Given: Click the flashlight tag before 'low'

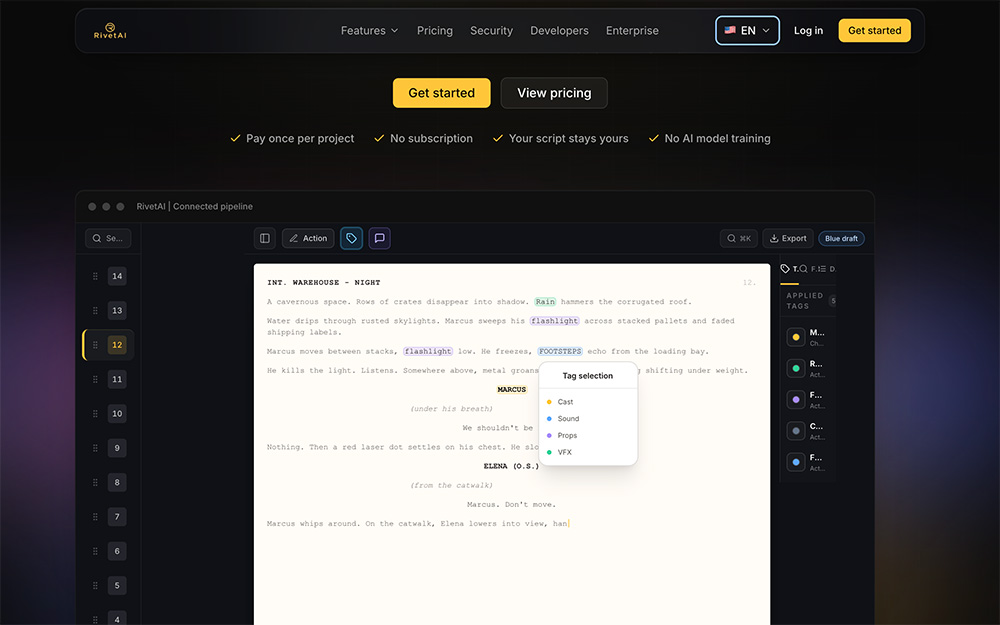Looking at the screenshot, I should click(428, 351).
